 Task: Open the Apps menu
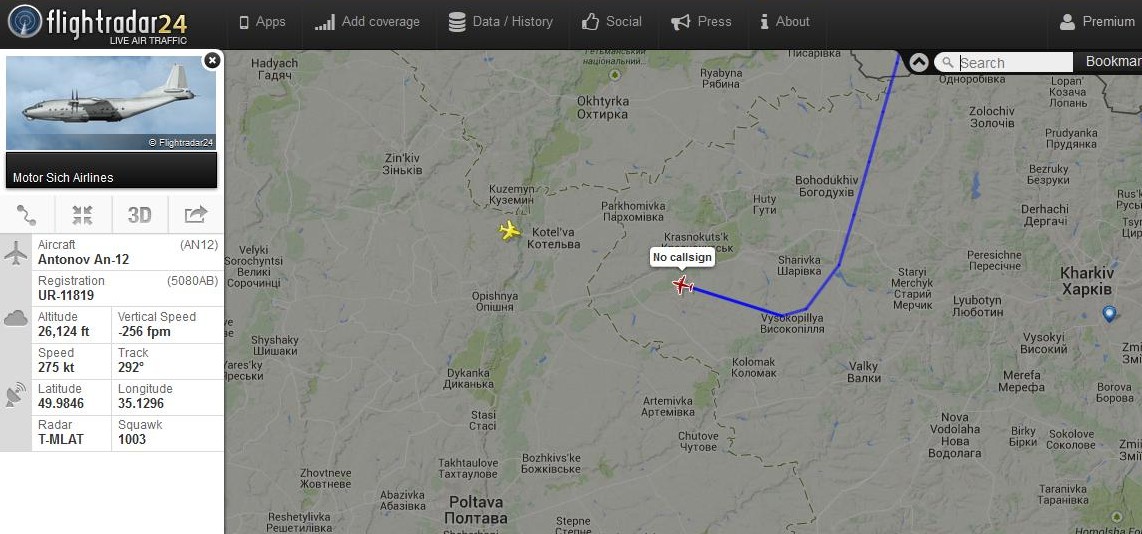pyautogui.click(x=262, y=22)
